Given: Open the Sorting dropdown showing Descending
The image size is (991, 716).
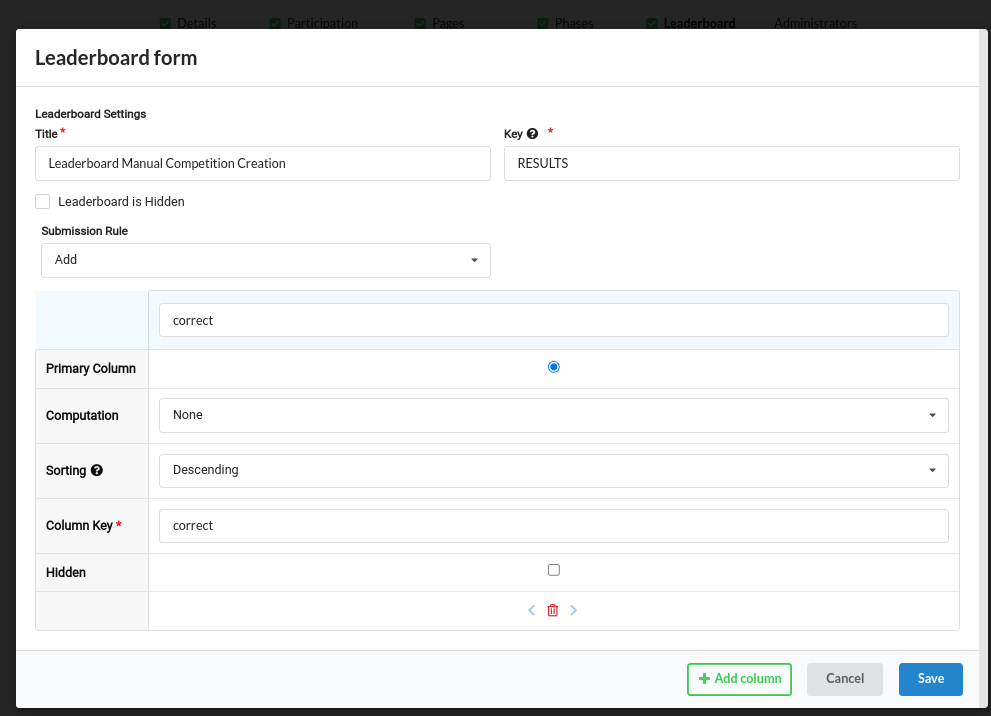Looking at the screenshot, I should 553,470.
